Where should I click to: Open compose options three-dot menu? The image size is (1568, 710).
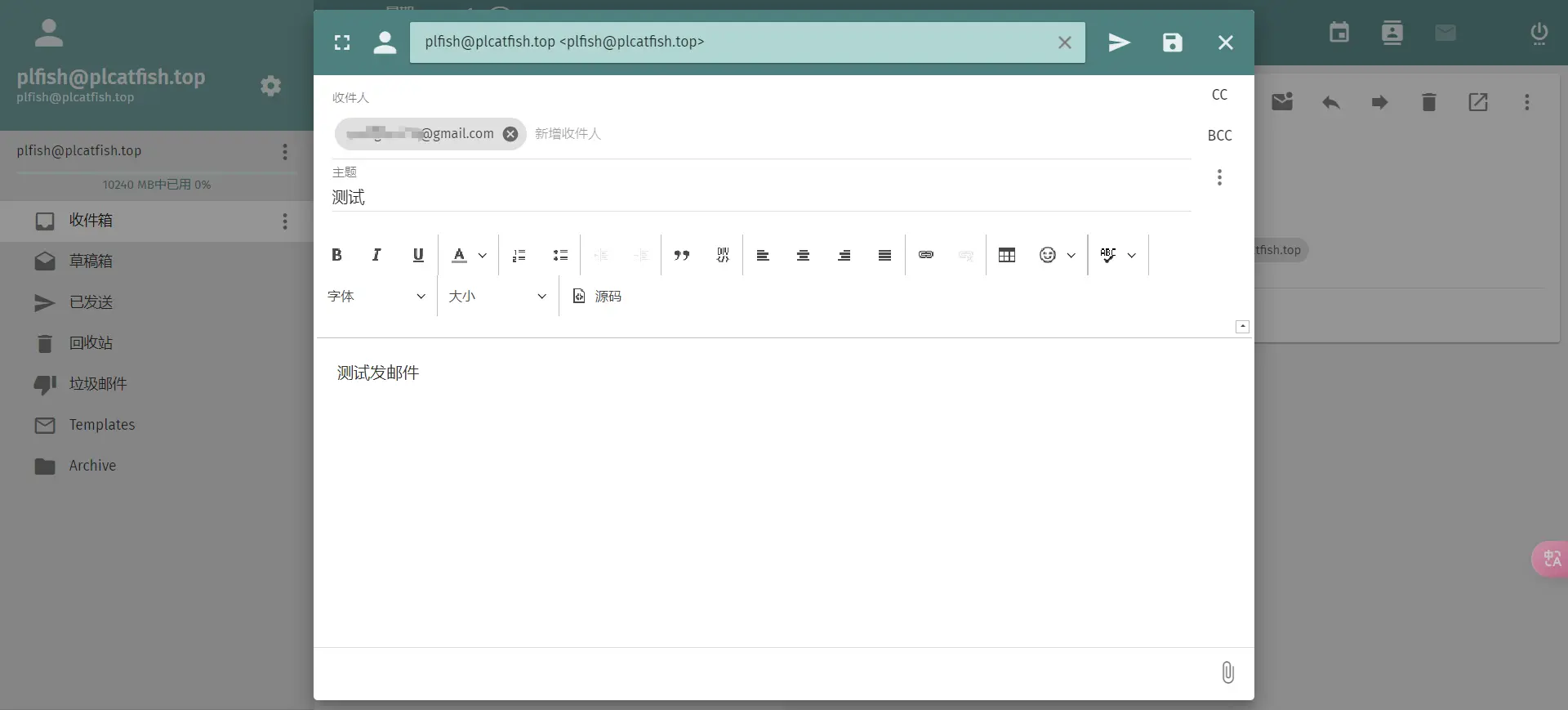point(1219,177)
